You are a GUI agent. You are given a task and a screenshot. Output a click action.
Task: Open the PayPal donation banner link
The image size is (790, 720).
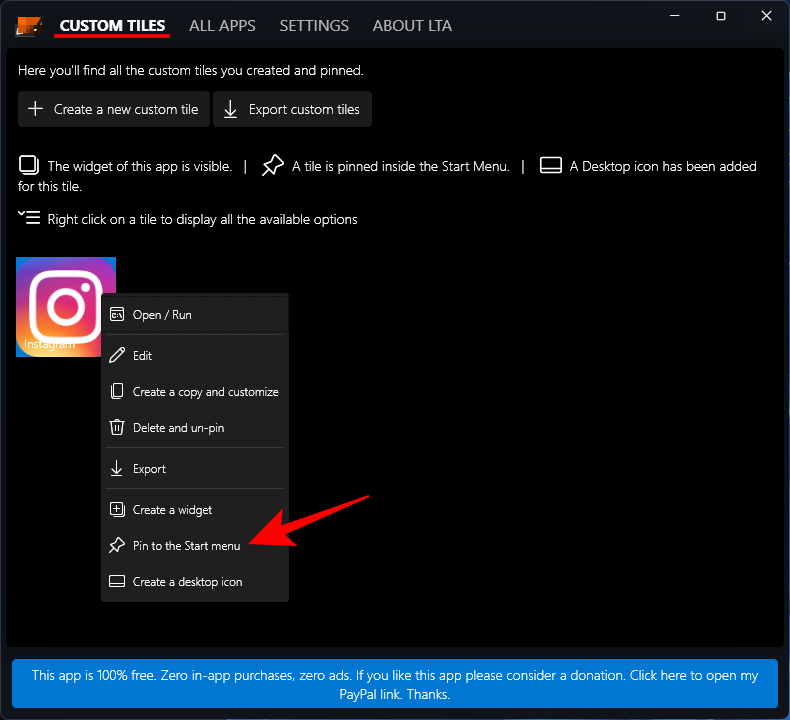click(394, 685)
